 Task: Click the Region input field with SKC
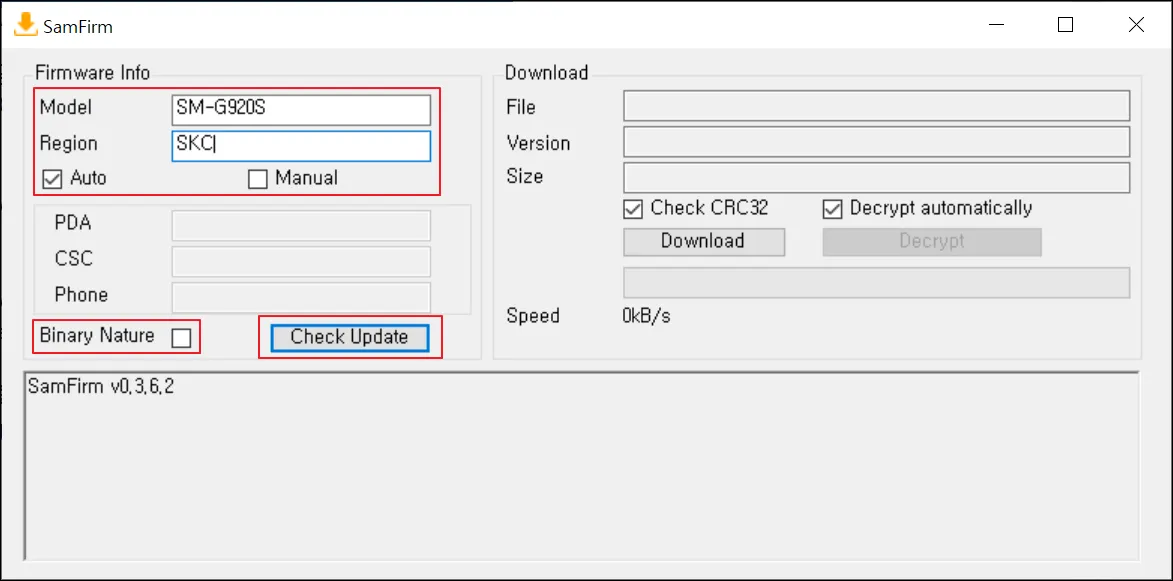[301, 146]
